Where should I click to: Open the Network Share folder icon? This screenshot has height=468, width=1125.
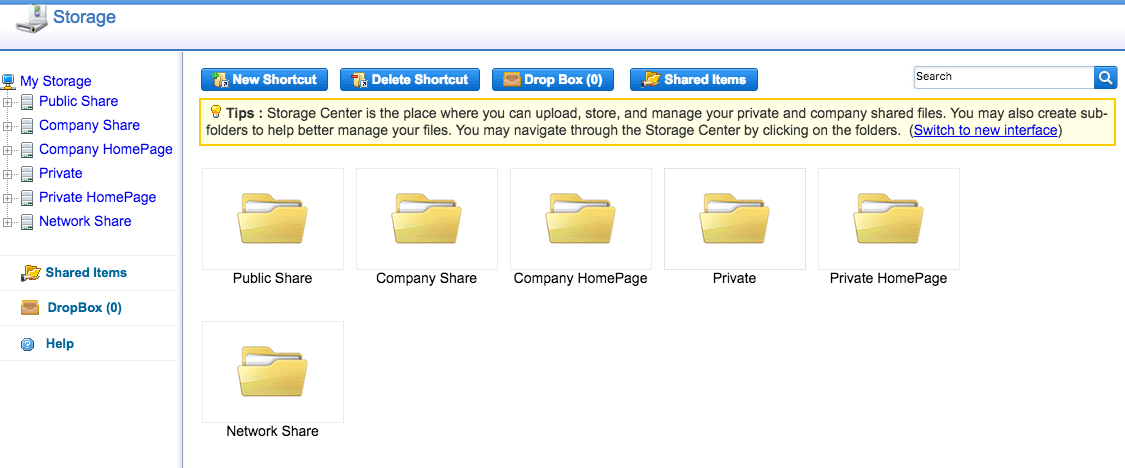[x=272, y=372]
